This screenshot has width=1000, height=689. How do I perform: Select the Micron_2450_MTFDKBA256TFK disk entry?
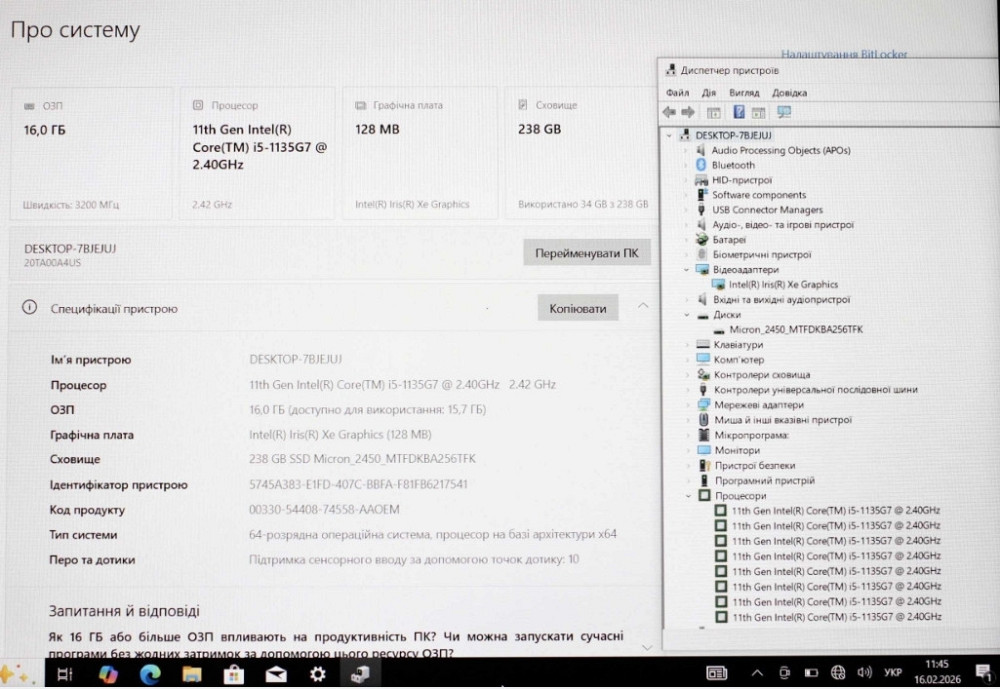pyautogui.click(x=795, y=329)
